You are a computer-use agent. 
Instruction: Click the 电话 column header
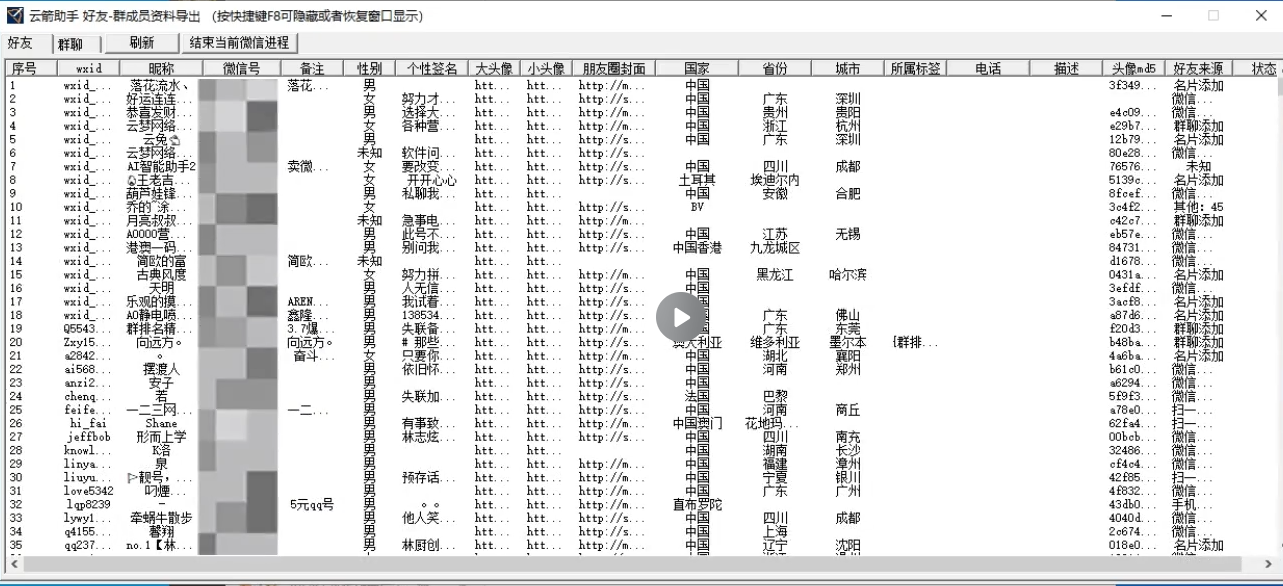point(988,68)
